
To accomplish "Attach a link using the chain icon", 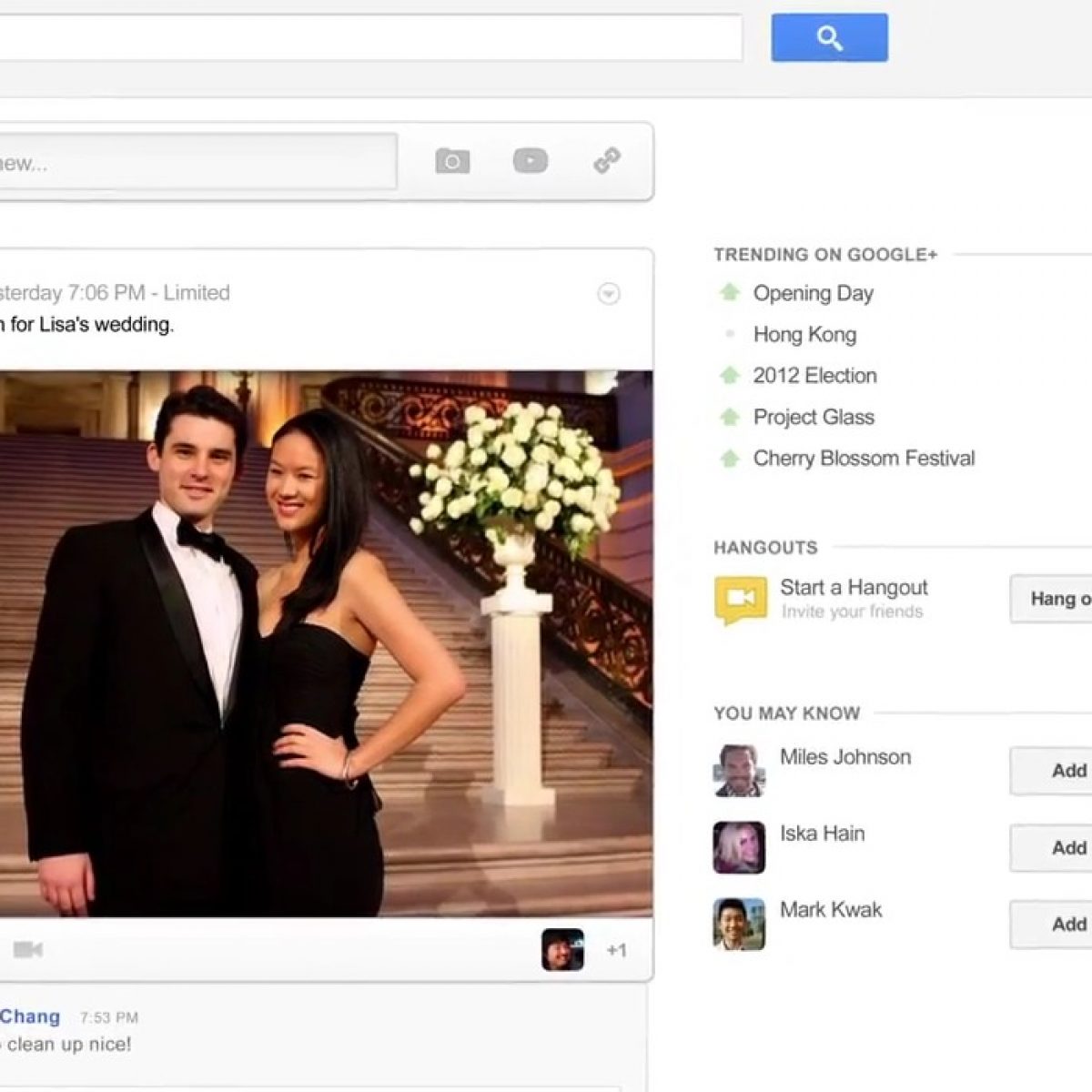I will (x=607, y=161).
